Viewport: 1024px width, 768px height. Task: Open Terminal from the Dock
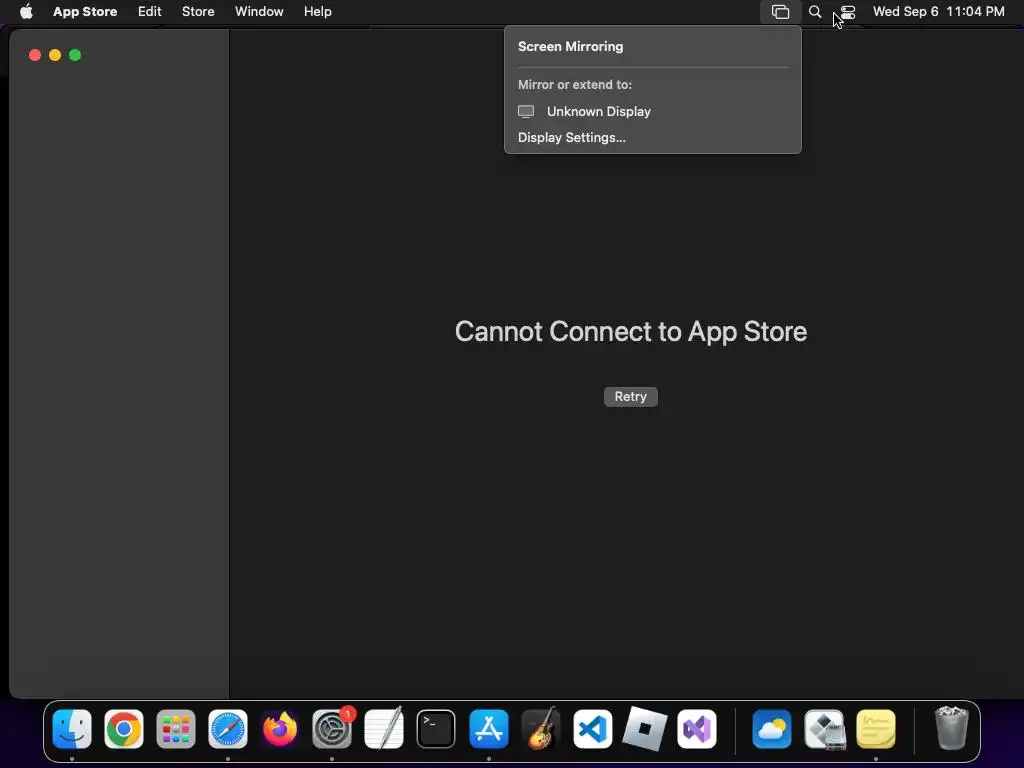[x=436, y=729]
